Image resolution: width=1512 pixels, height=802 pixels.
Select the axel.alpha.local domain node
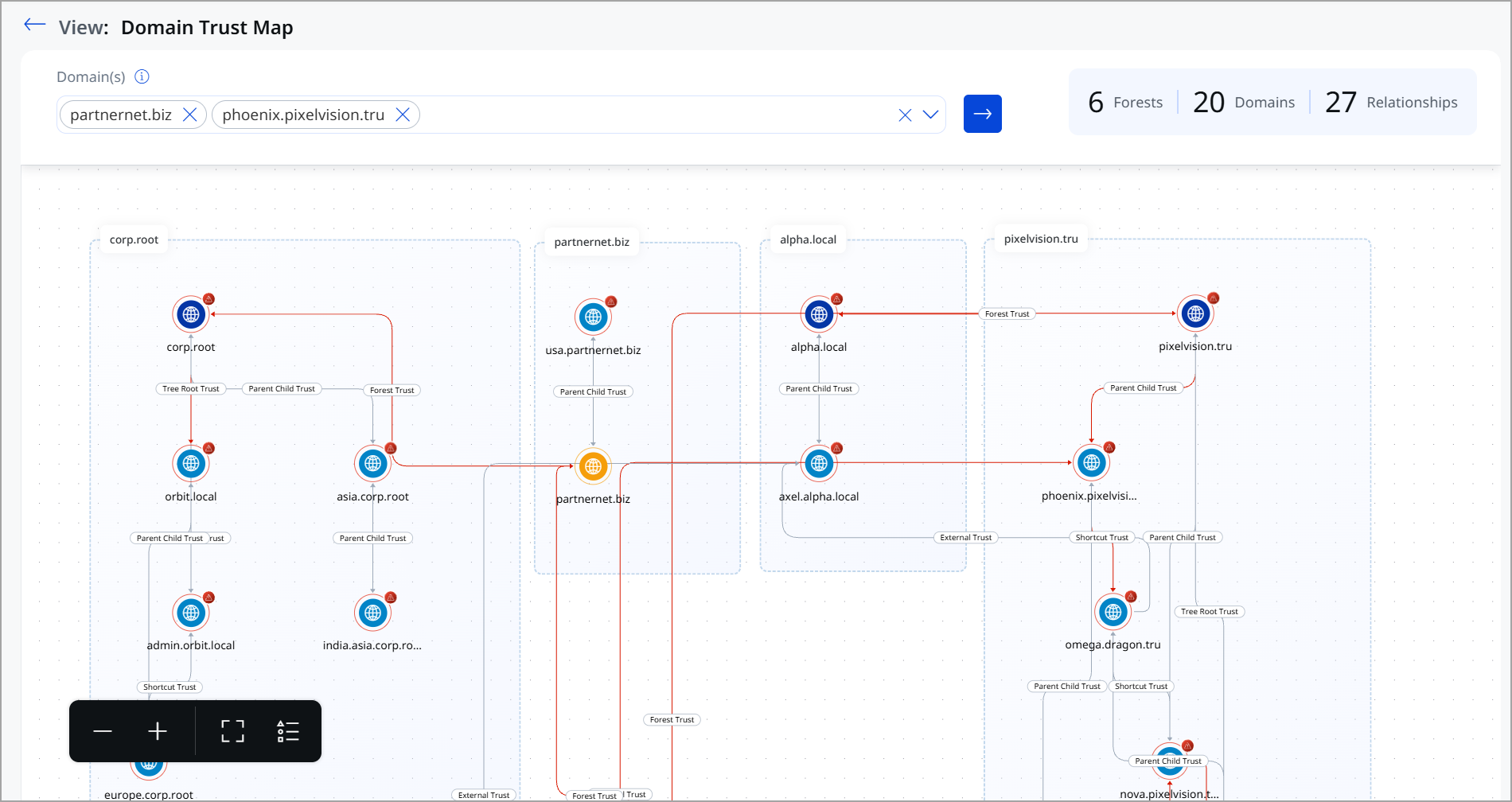pyautogui.click(x=818, y=464)
